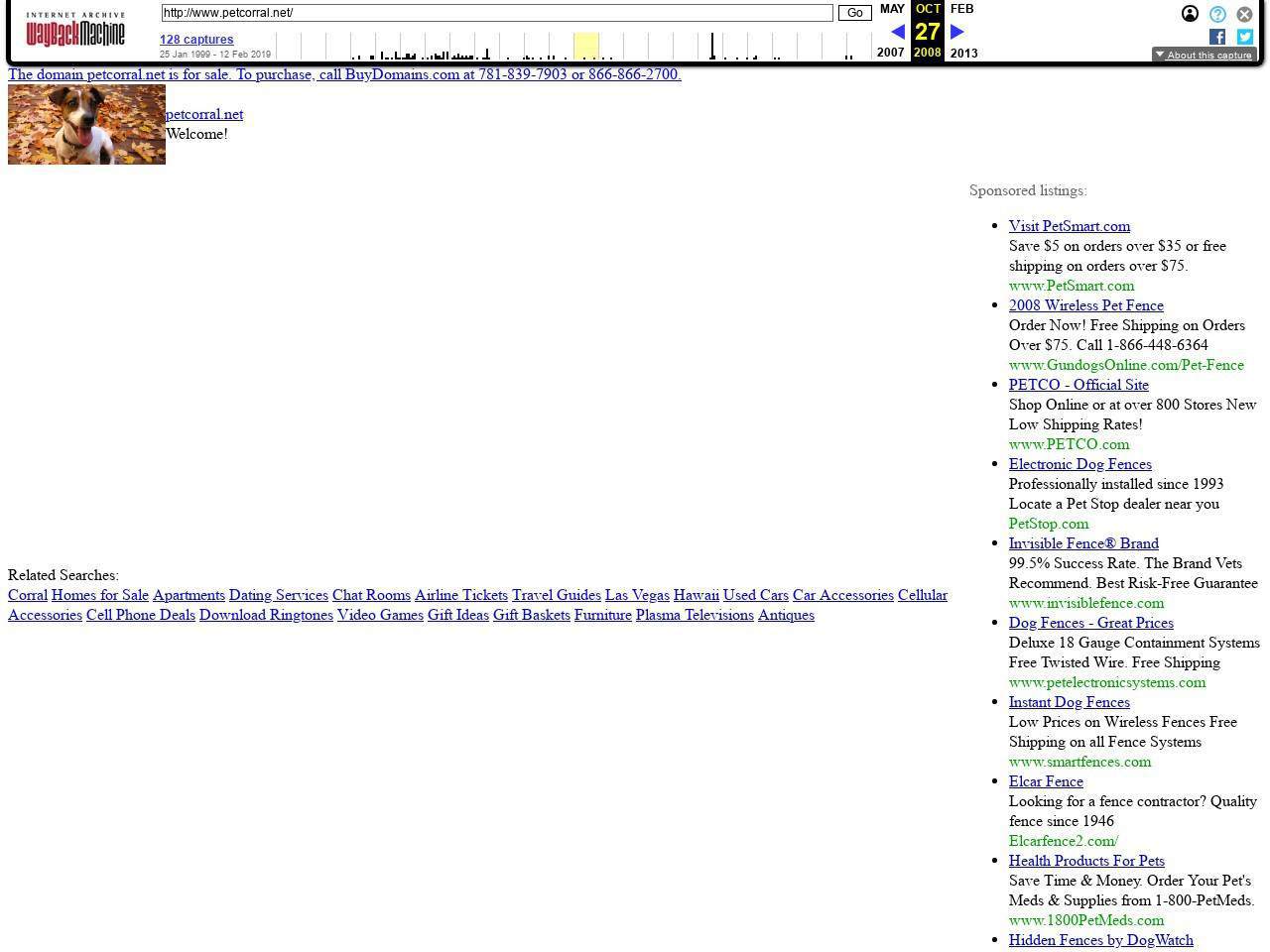Screen dimensions: 1270x952
Task: Click the highlighted 2008 timeline section
Action: pyautogui.click(x=585, y=46)
